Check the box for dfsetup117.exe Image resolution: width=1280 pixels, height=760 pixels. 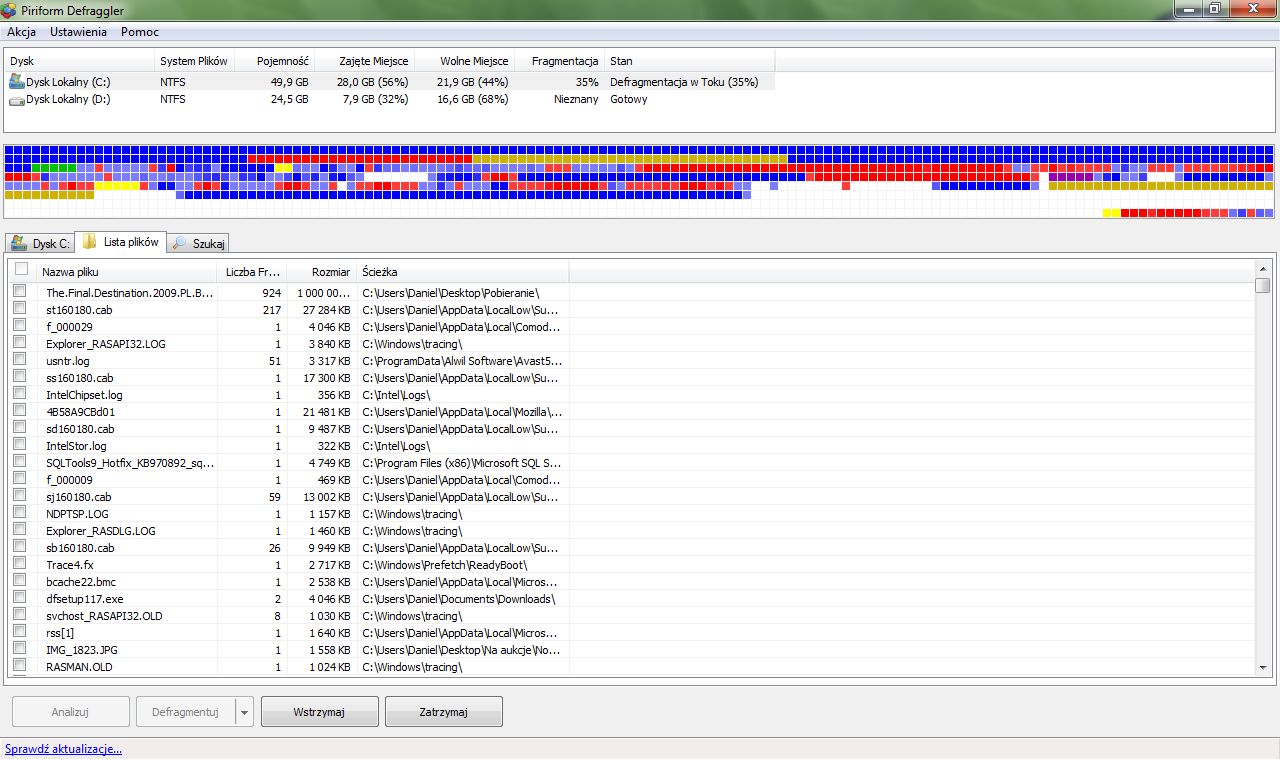pyautogui.click(x=19, y=597)
